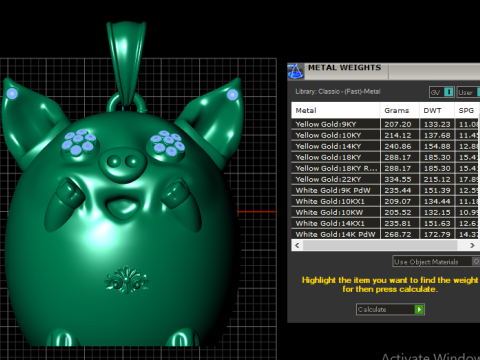
Task: Click the 137.68 DWT cell
Action: pos(437,135)
